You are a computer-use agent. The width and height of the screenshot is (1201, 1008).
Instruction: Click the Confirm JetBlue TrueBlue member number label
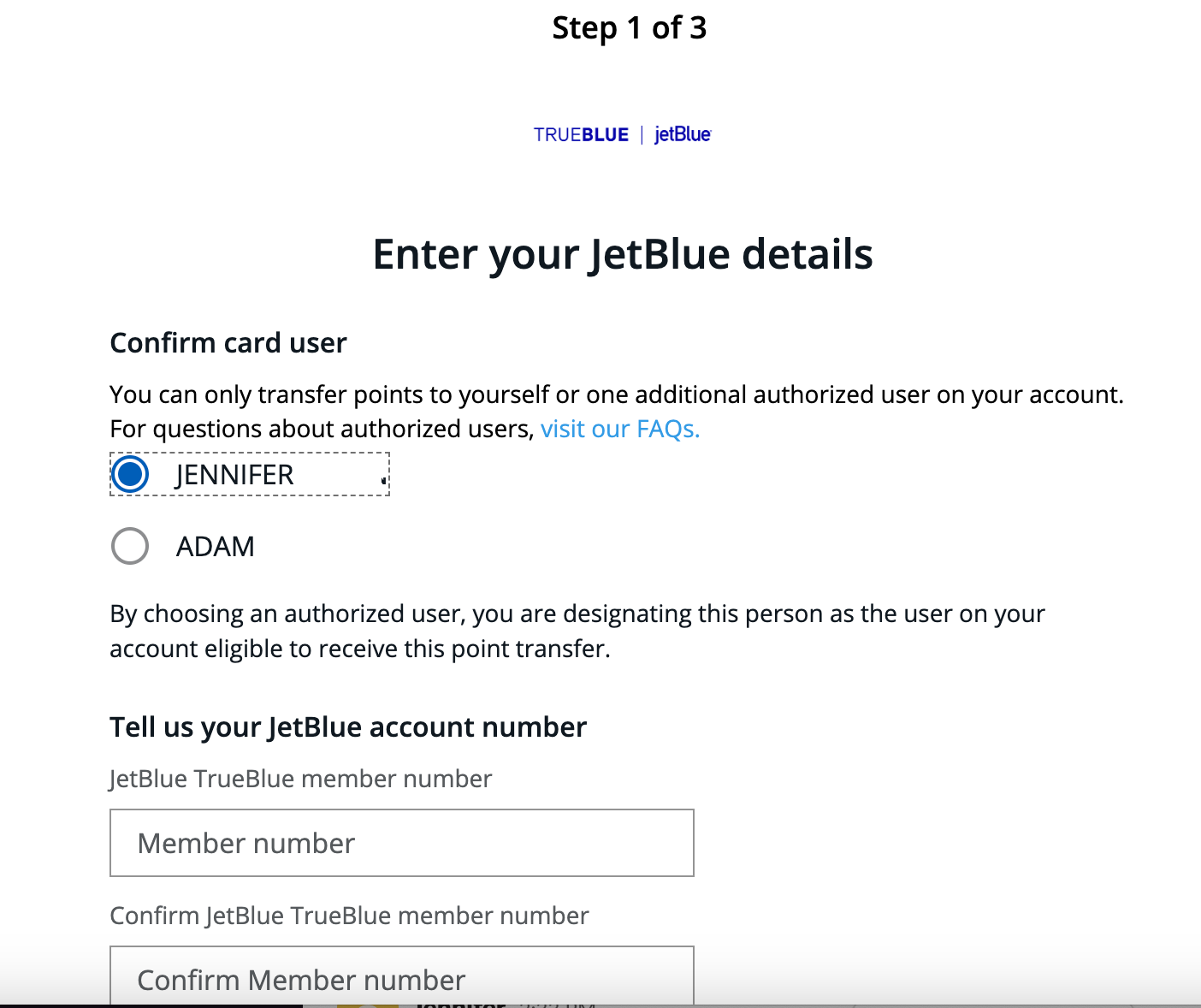pos(349,916)
